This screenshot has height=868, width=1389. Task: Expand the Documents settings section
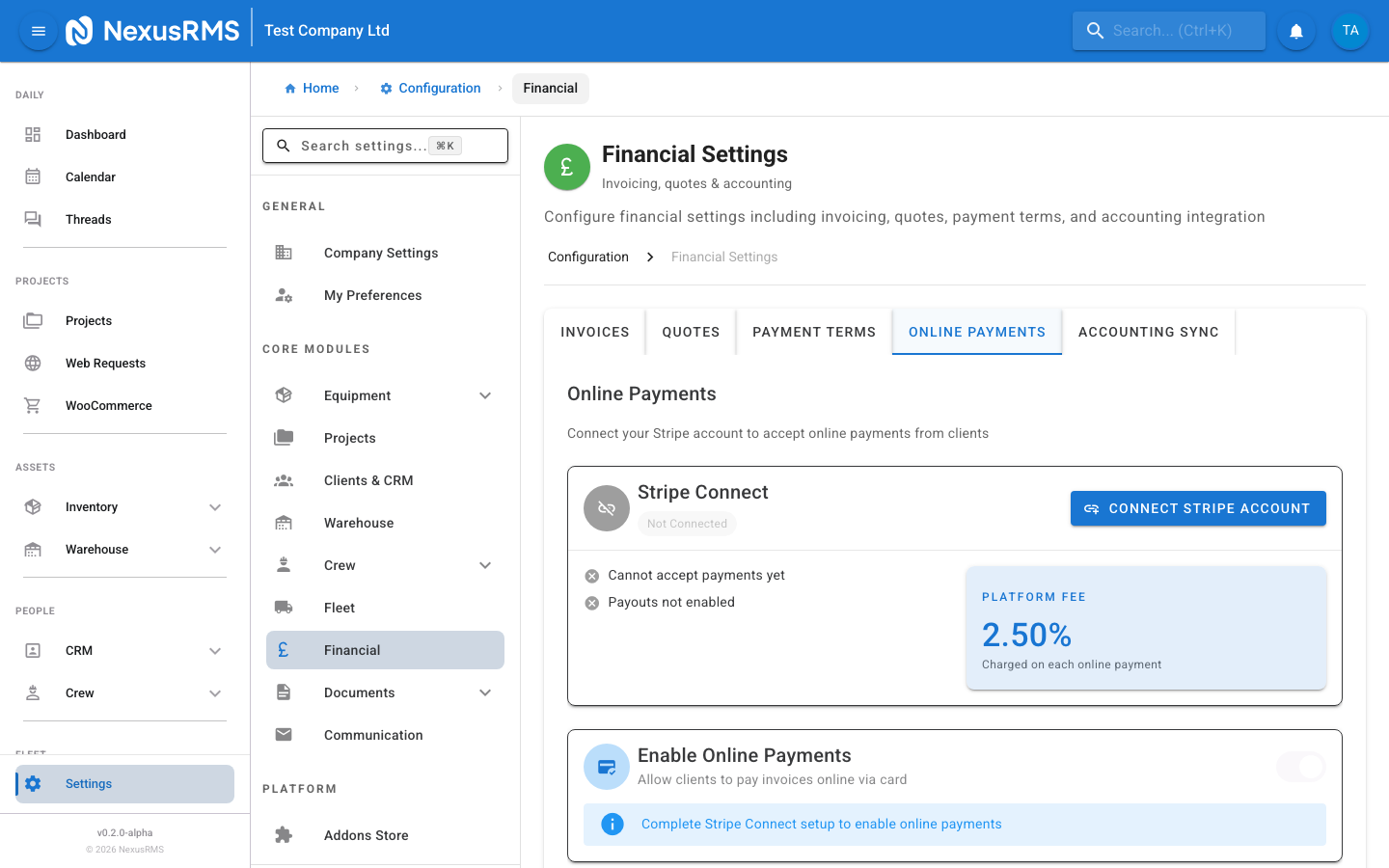(485, 692)
